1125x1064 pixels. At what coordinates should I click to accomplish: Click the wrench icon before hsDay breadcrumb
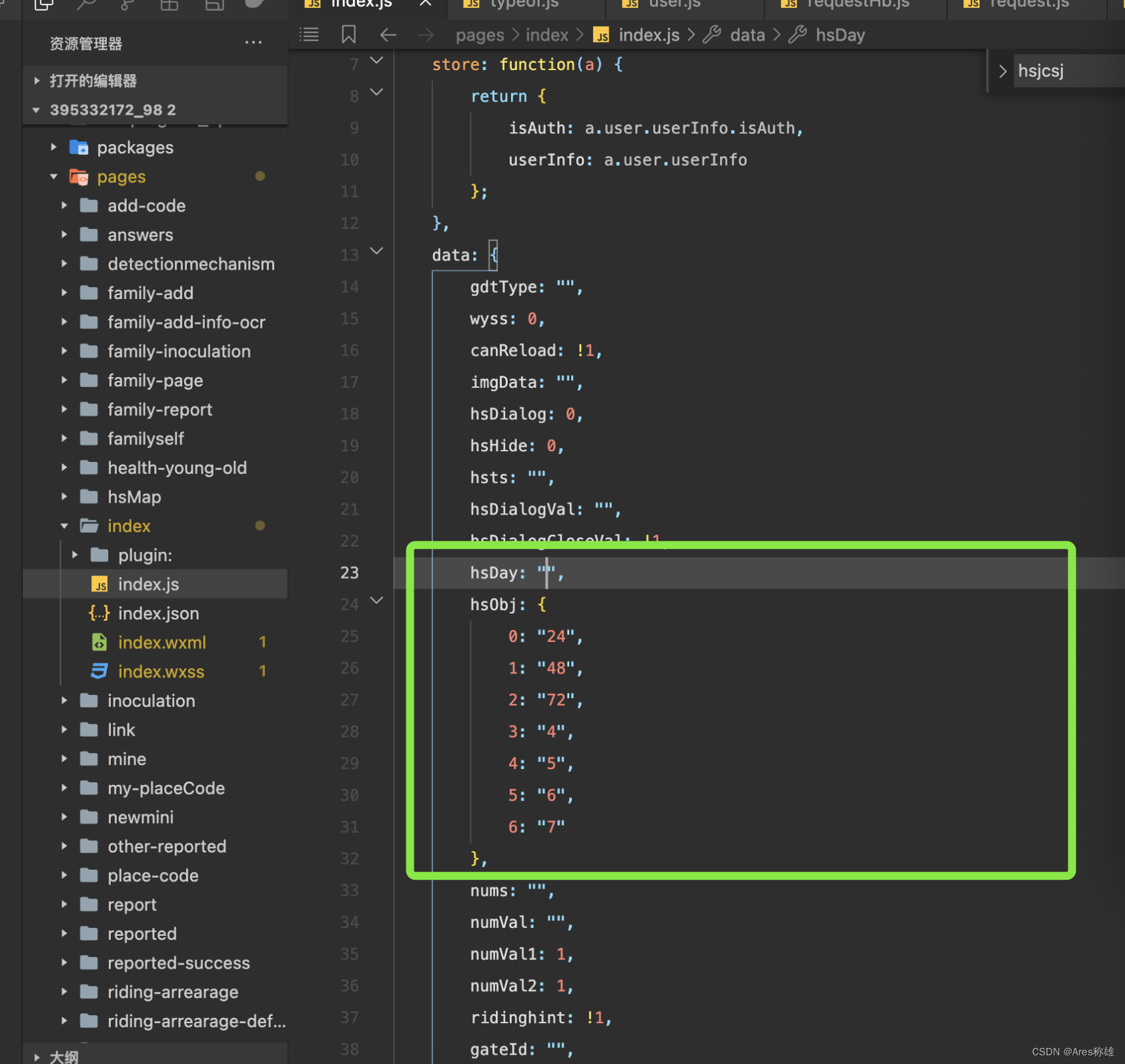(x=797, y=35)
